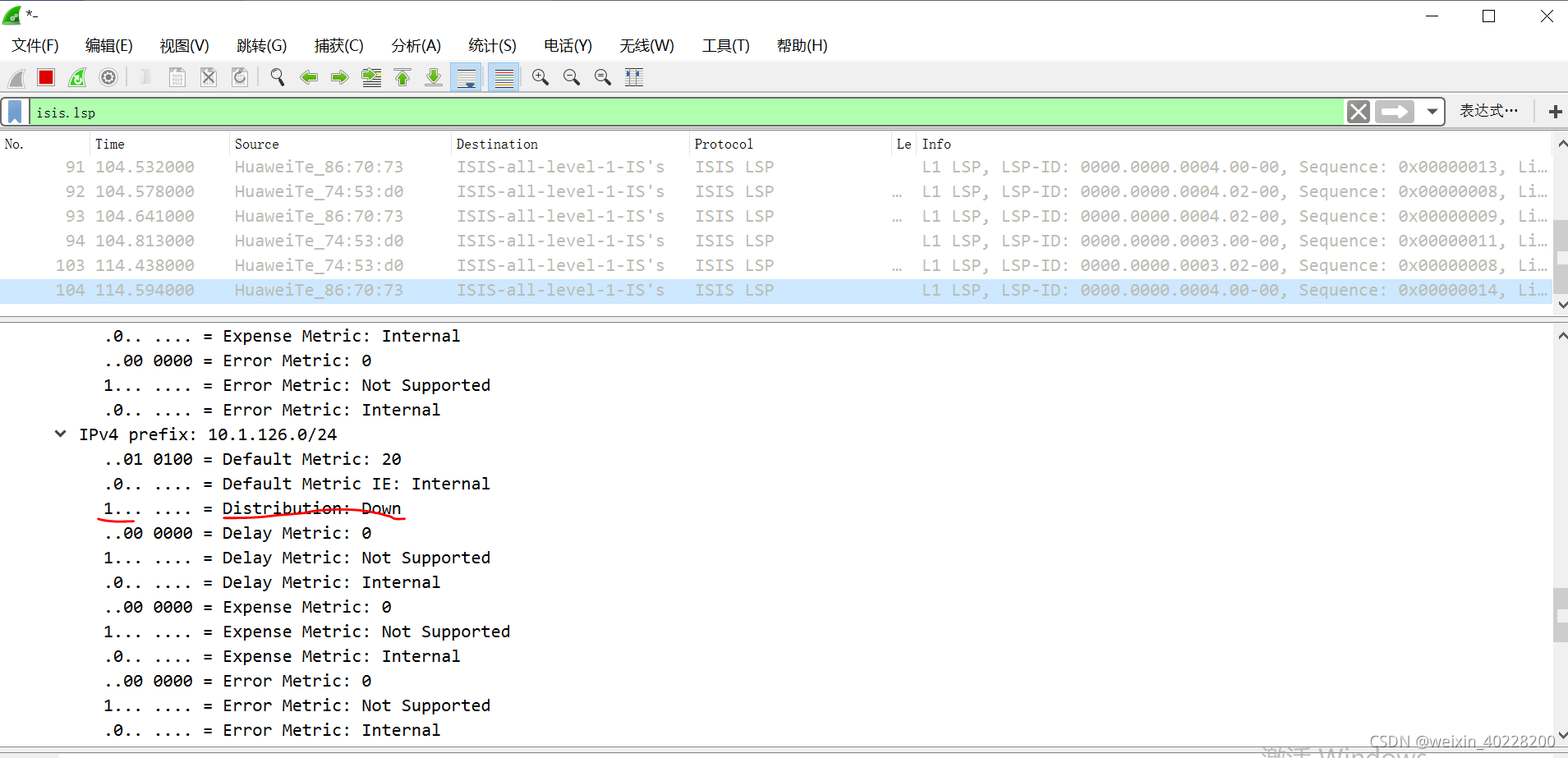The image size is (1568, 758).
Task: Sort by the Protocol column header
Action: (x=791, y=145)
